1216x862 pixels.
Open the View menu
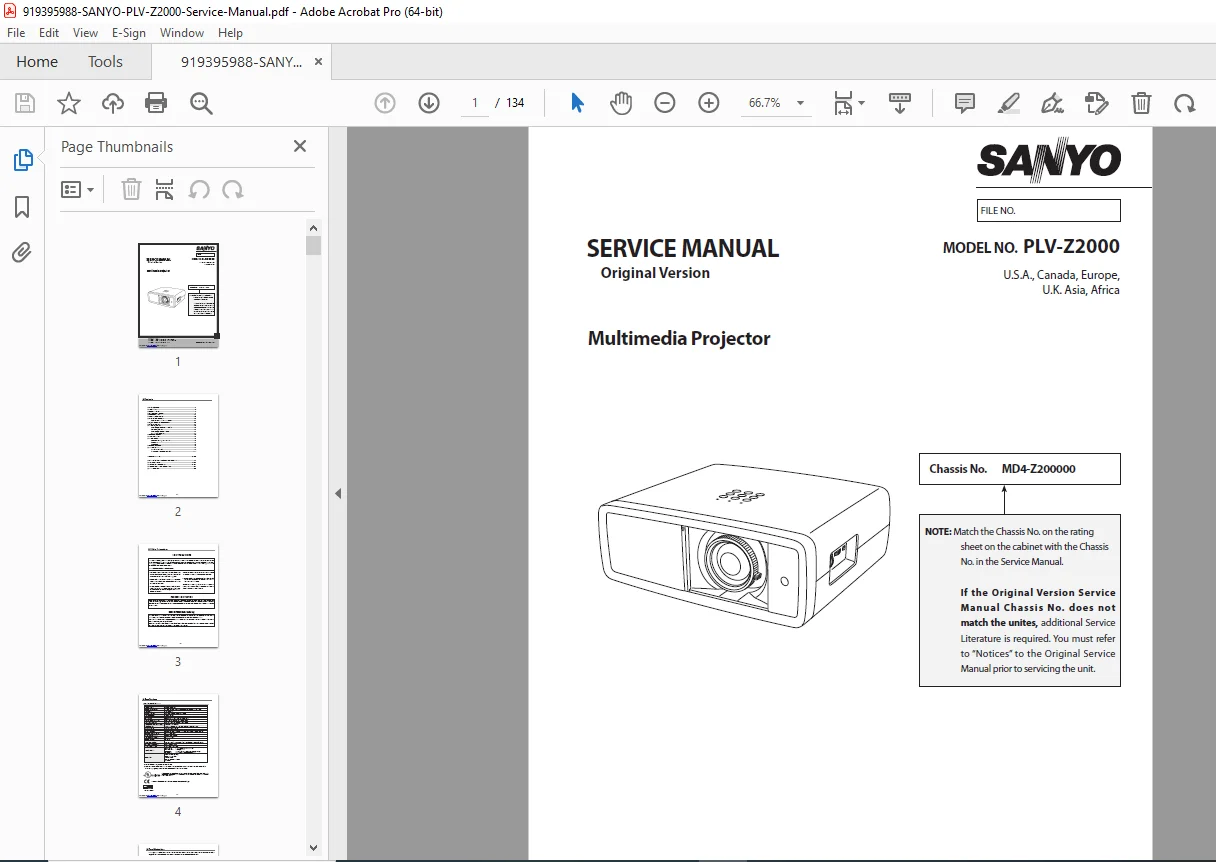pos(85,33)
